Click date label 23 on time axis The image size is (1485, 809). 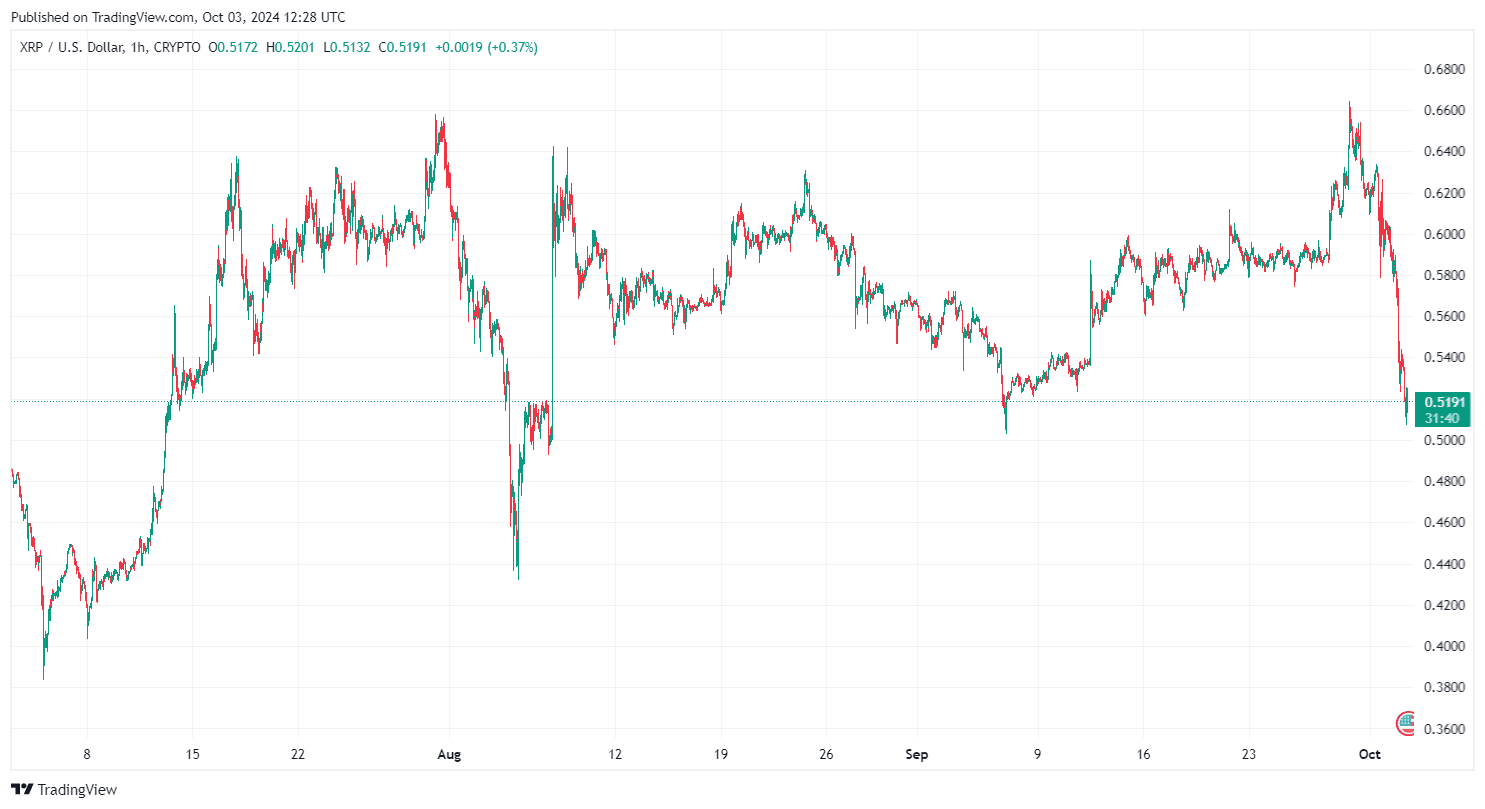[x=1249, y=755]
